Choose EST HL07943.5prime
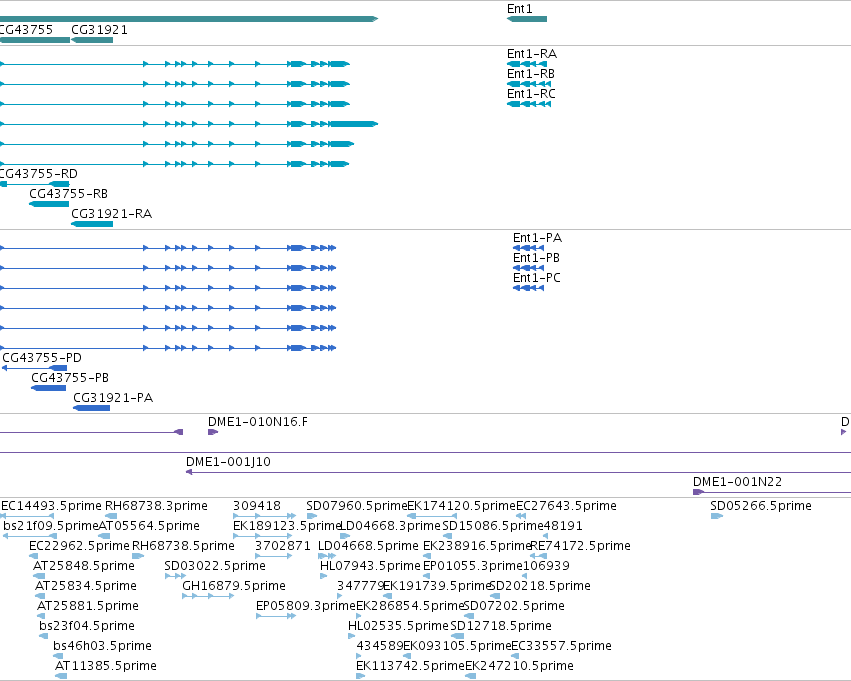This screenshot has width=851, height=681. pos(371,566)
